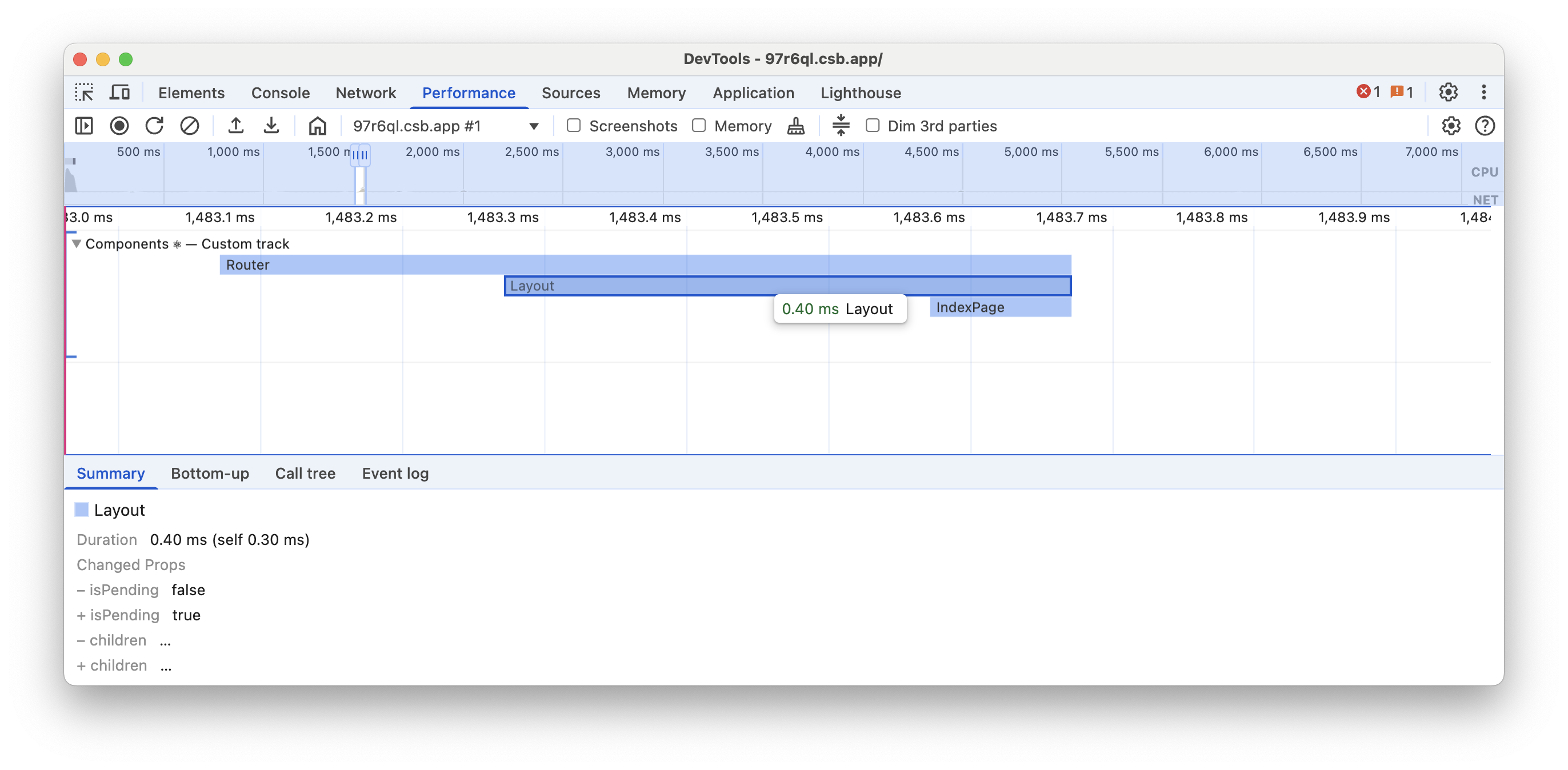Open the Bottom-up tab

coord(209,473)
